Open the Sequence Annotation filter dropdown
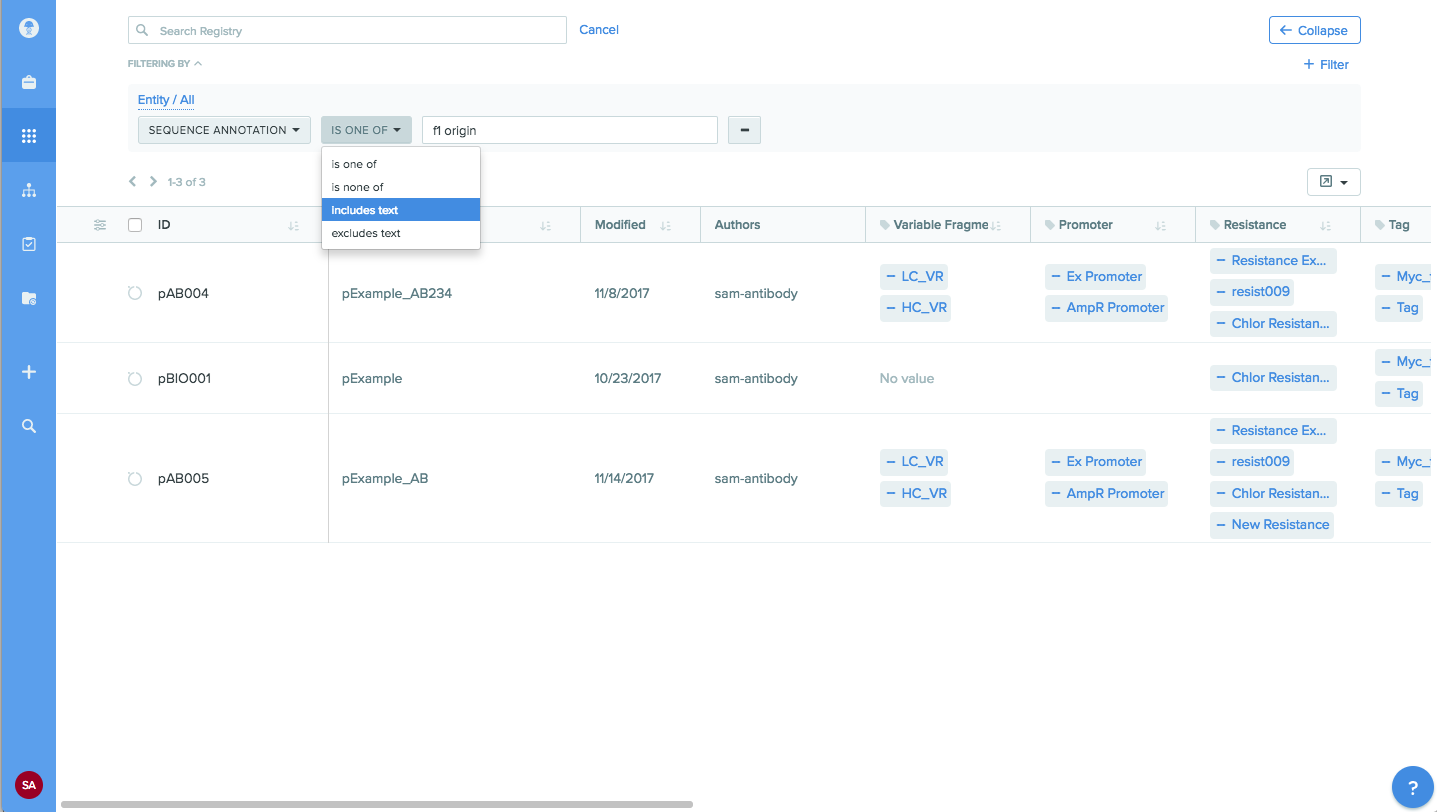This screenshot has width=1437, height=812. pyautogui.click(x=224, y=130)
